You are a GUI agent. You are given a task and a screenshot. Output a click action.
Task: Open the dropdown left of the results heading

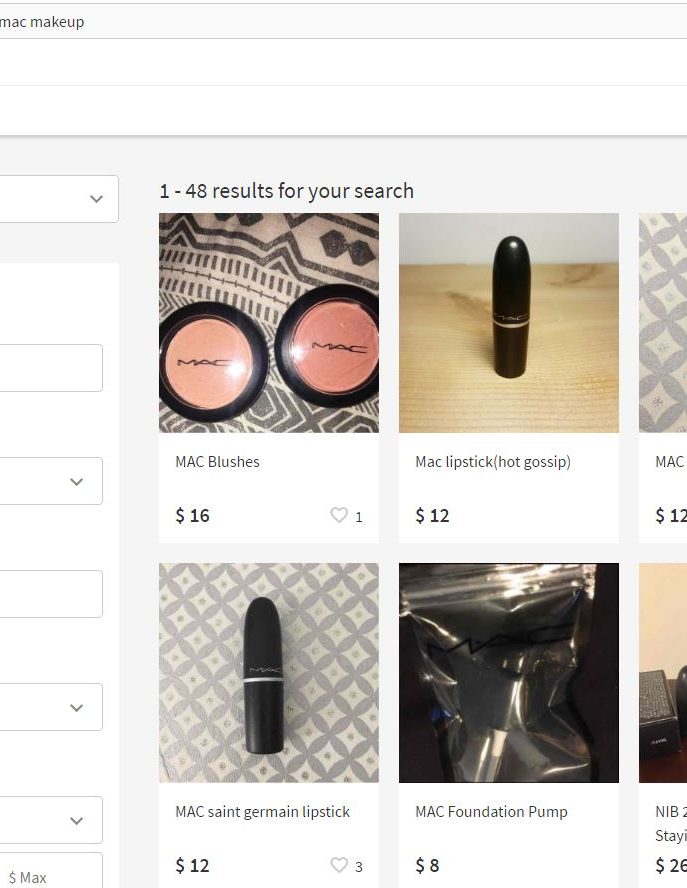pyautogui.click(x=58, y=199)
